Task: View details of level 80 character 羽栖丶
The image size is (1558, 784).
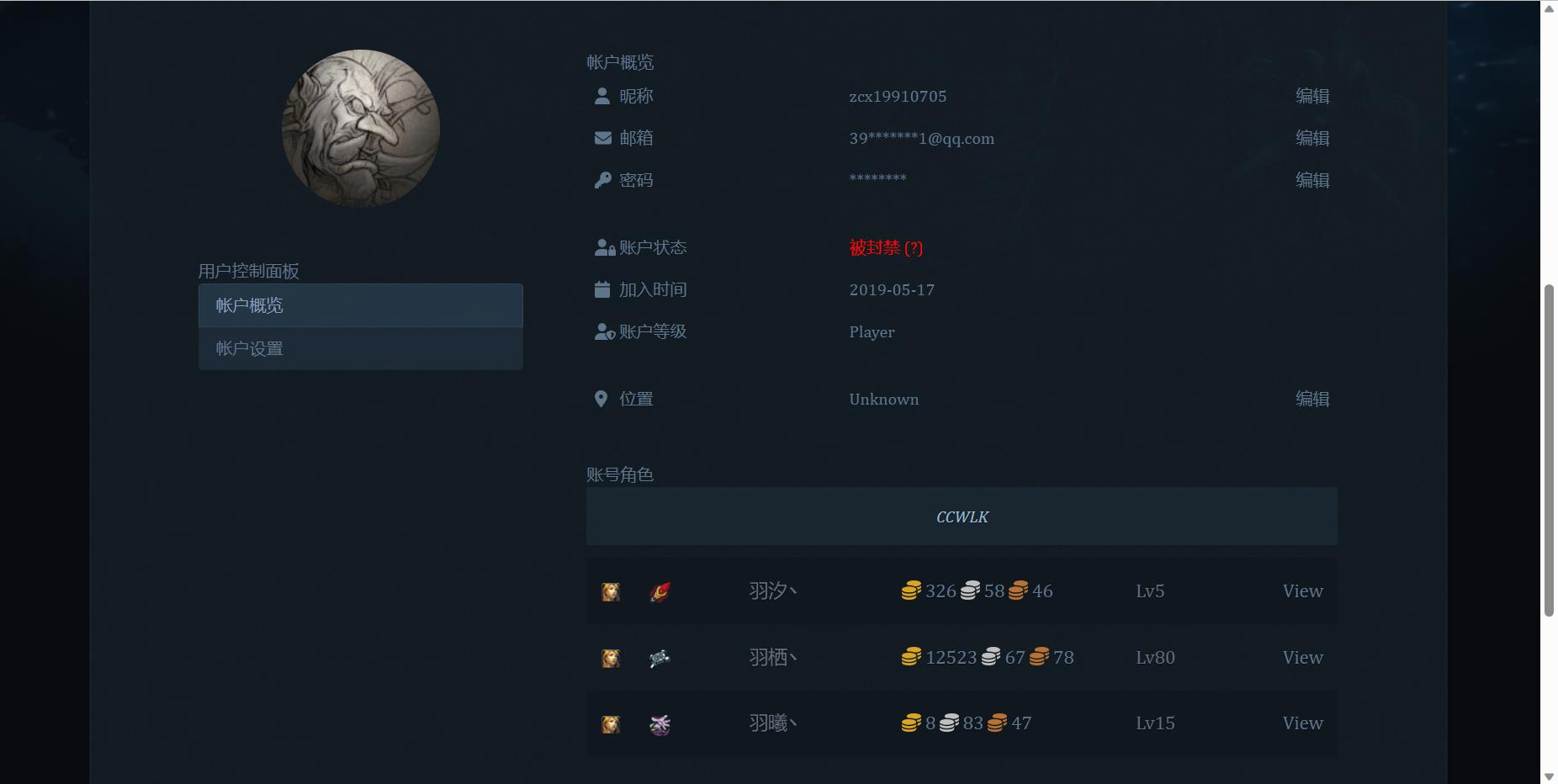Action: click(x=1301, y=657)
